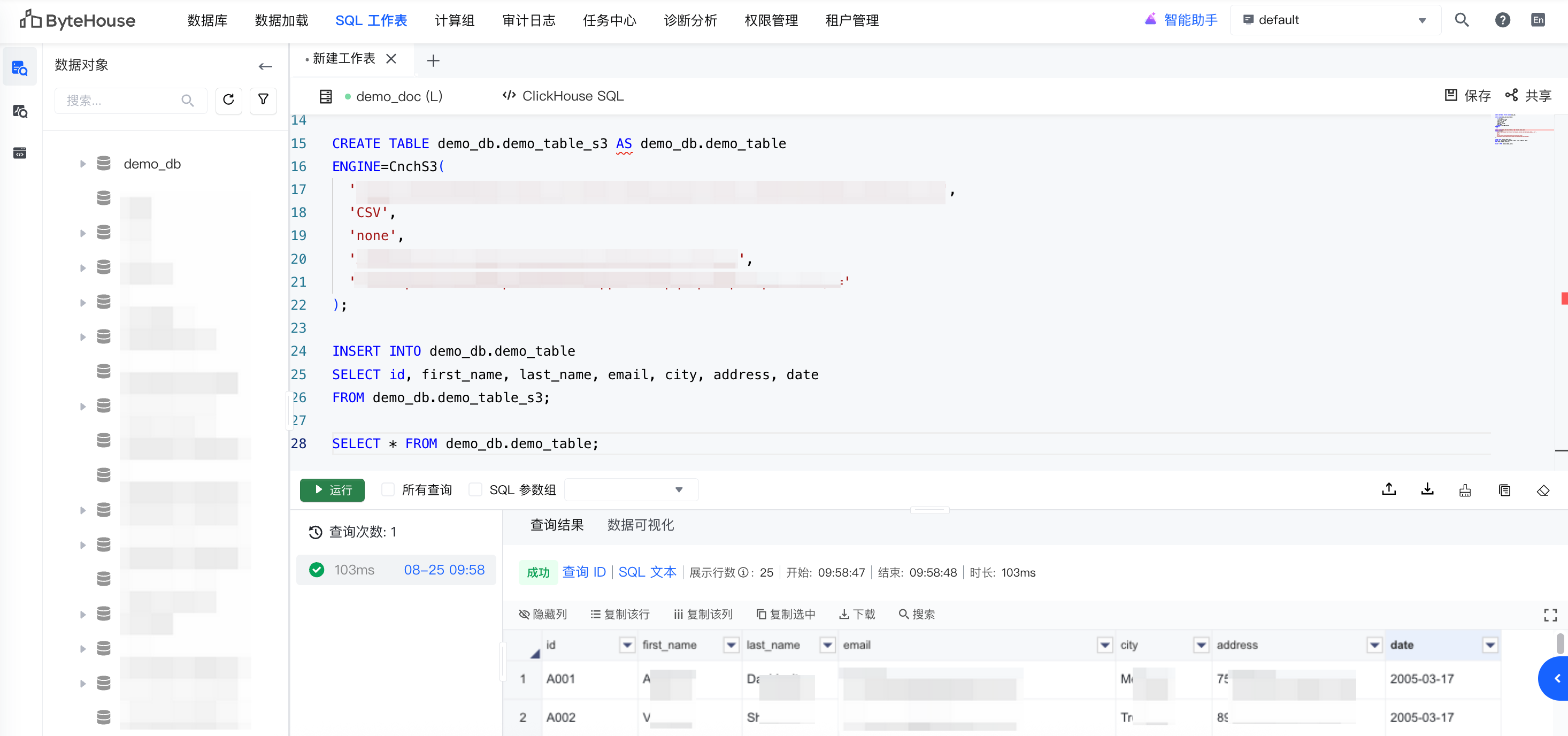Collapse the data objects panel with arrow icon

tap(265, 66)
